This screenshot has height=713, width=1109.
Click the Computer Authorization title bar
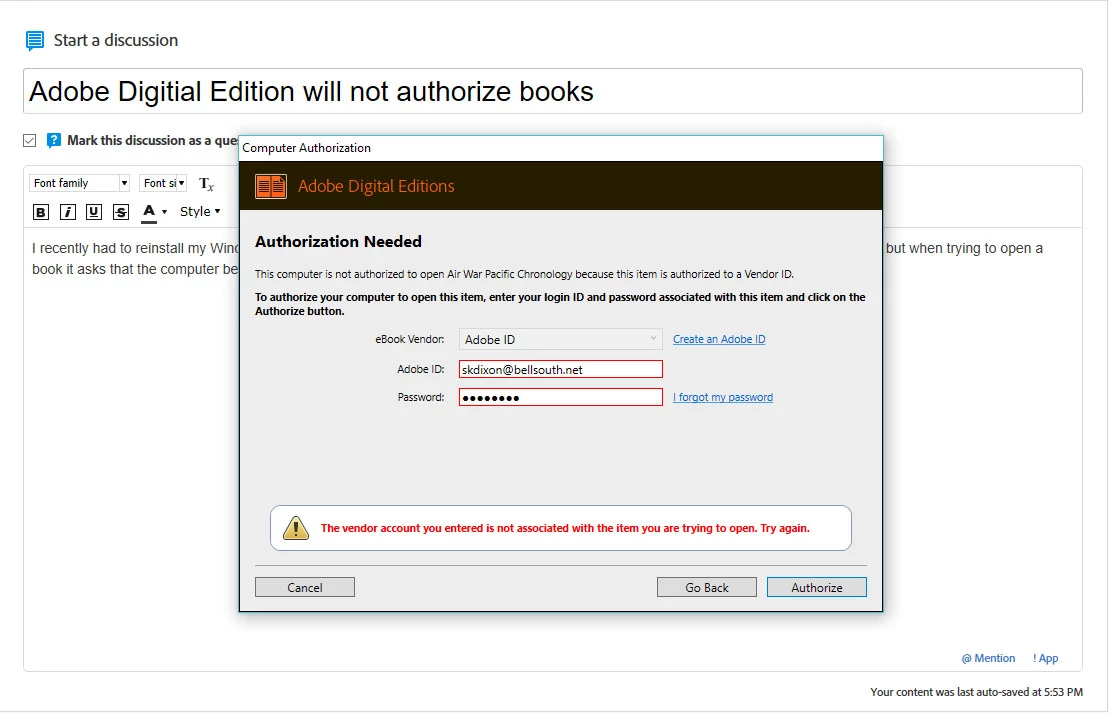[561, 148]
